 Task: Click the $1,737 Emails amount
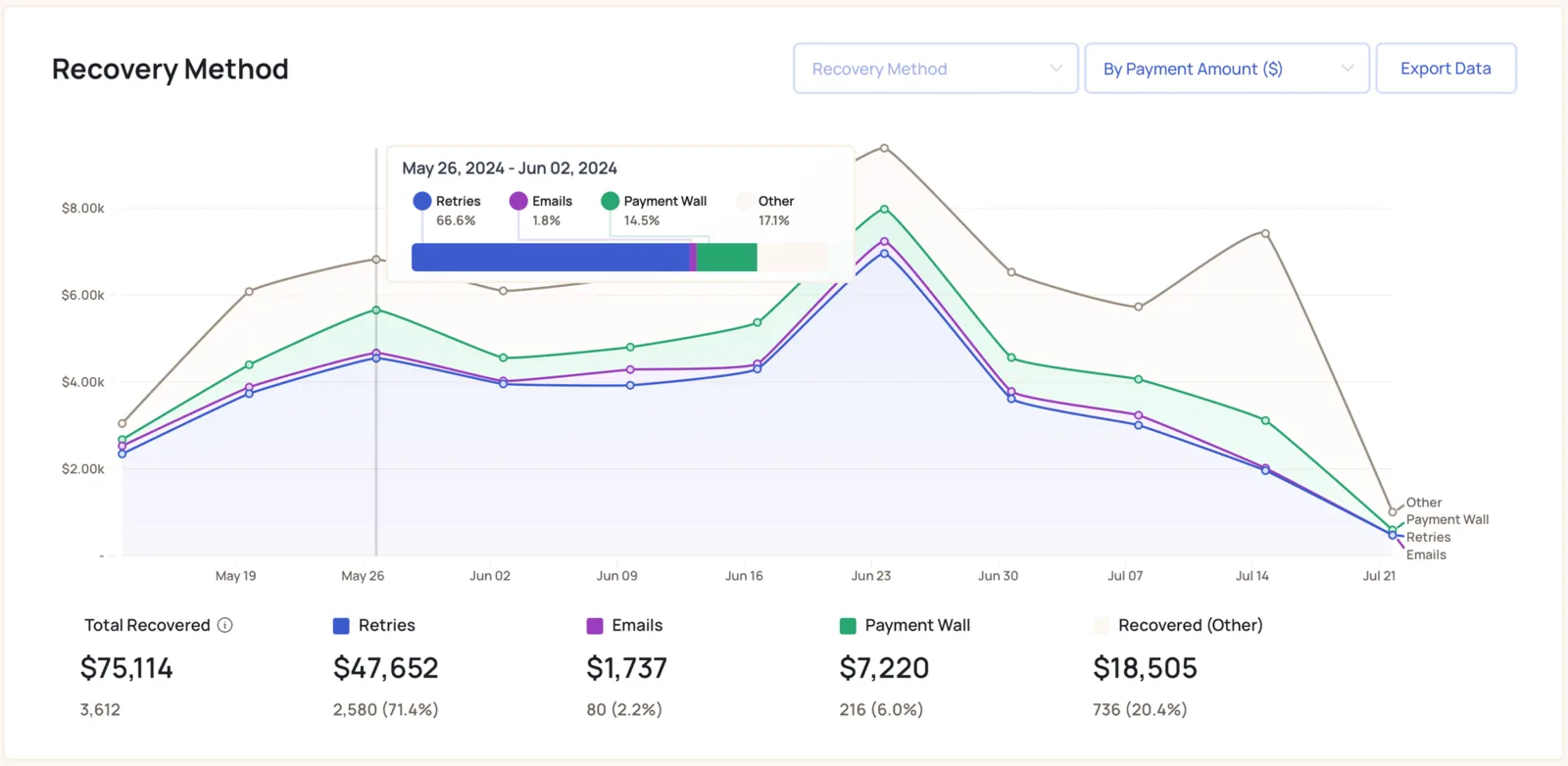(x=626, y=668)
